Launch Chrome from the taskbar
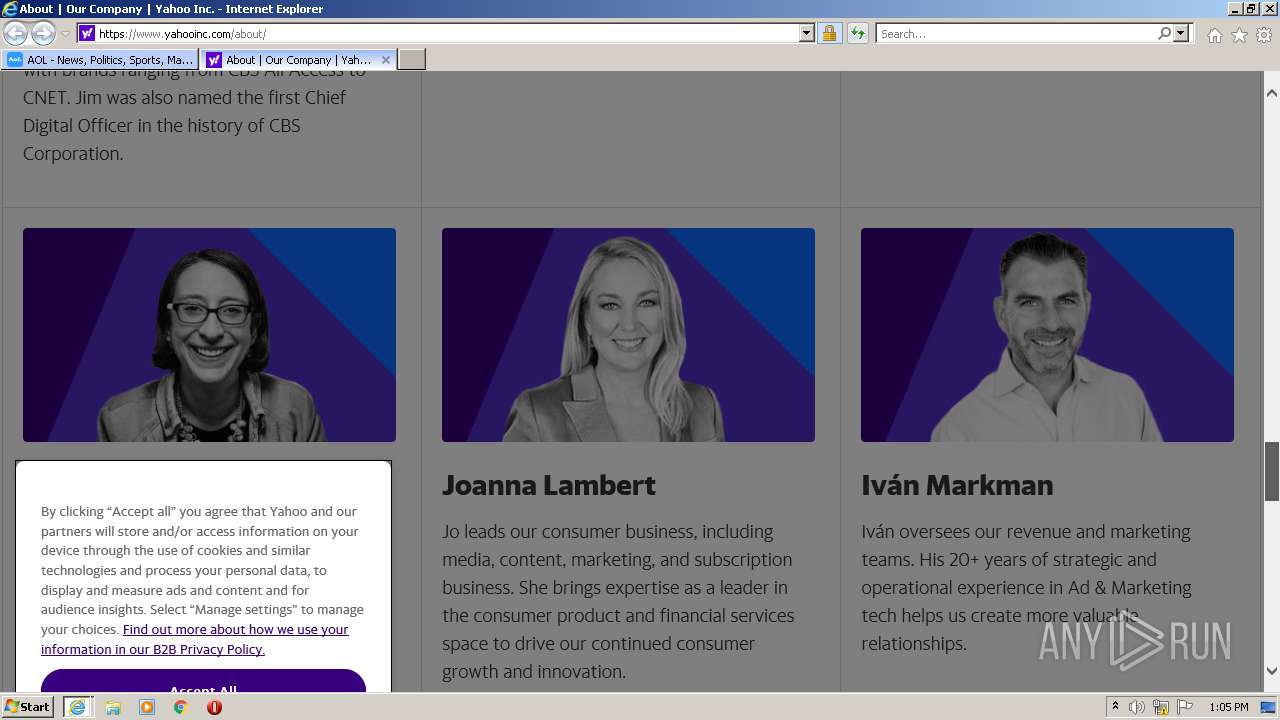This screenshot has height=720, width=1280. [181, 707]
